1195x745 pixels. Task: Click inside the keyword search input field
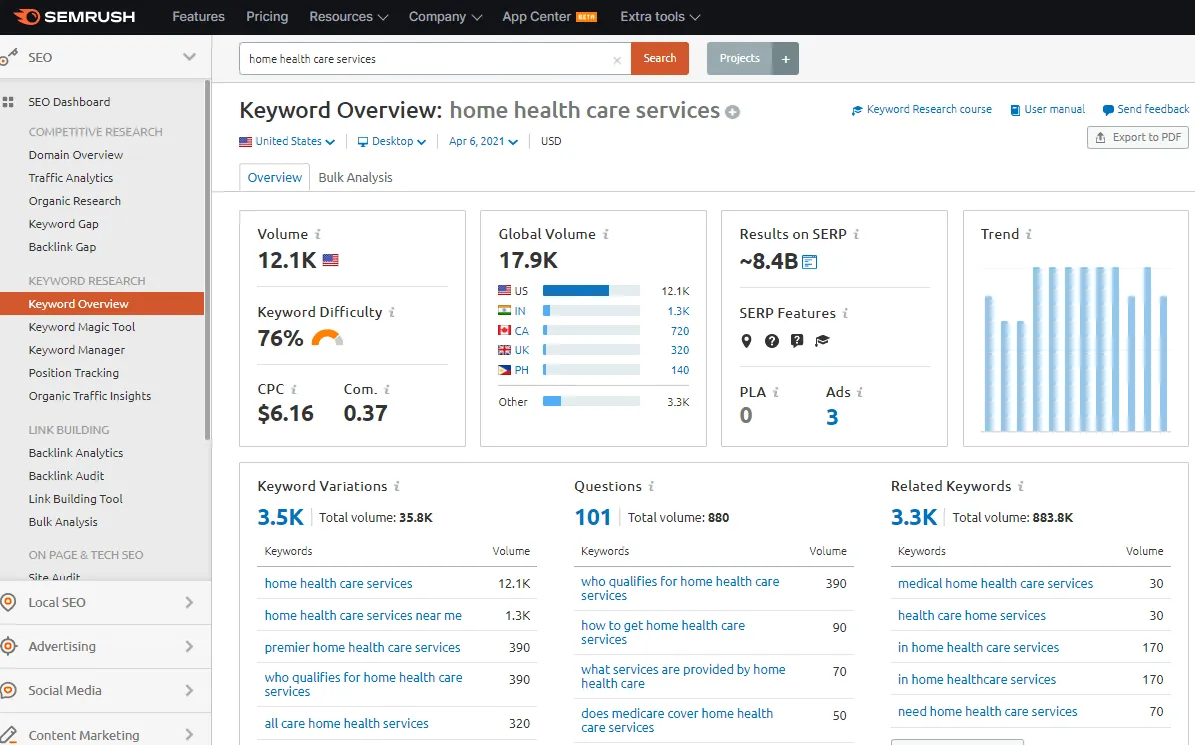click(x=425, y=59)
